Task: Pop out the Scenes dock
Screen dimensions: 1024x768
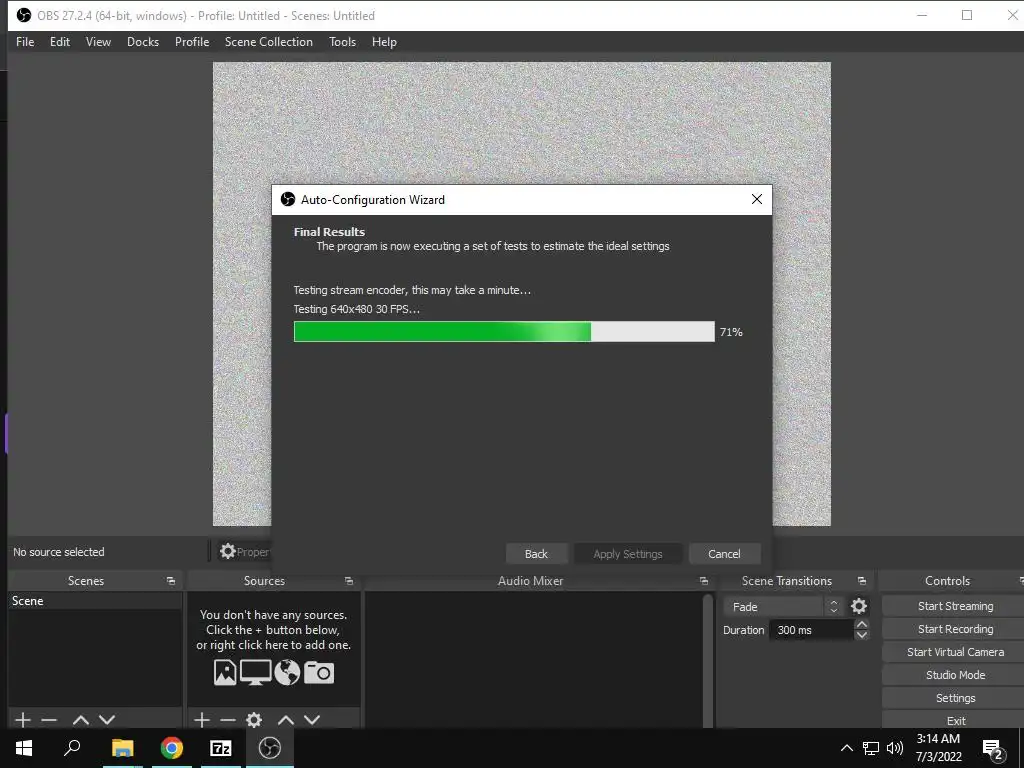Action: 170,581
